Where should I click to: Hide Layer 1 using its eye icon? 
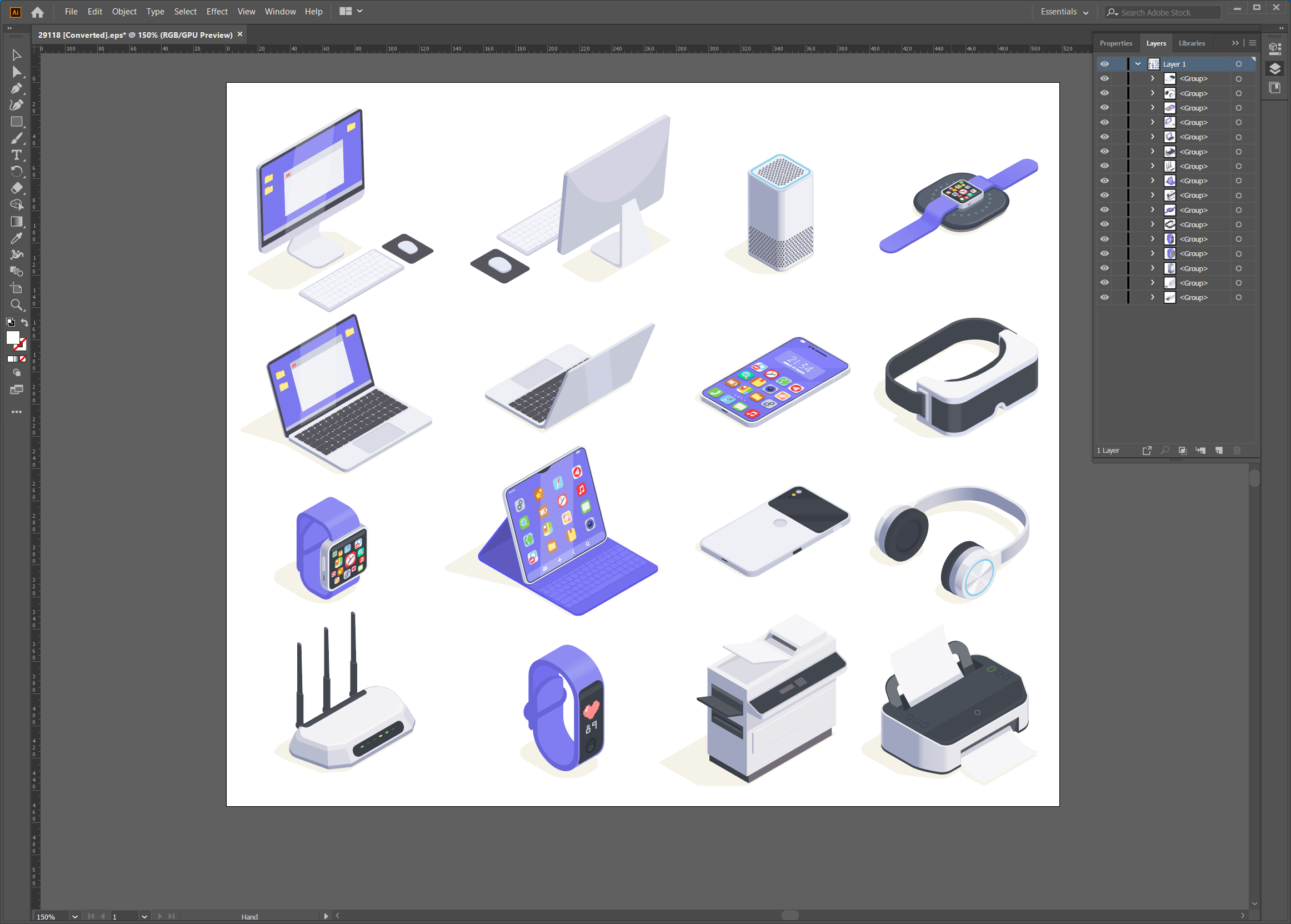coord(1104,64)
